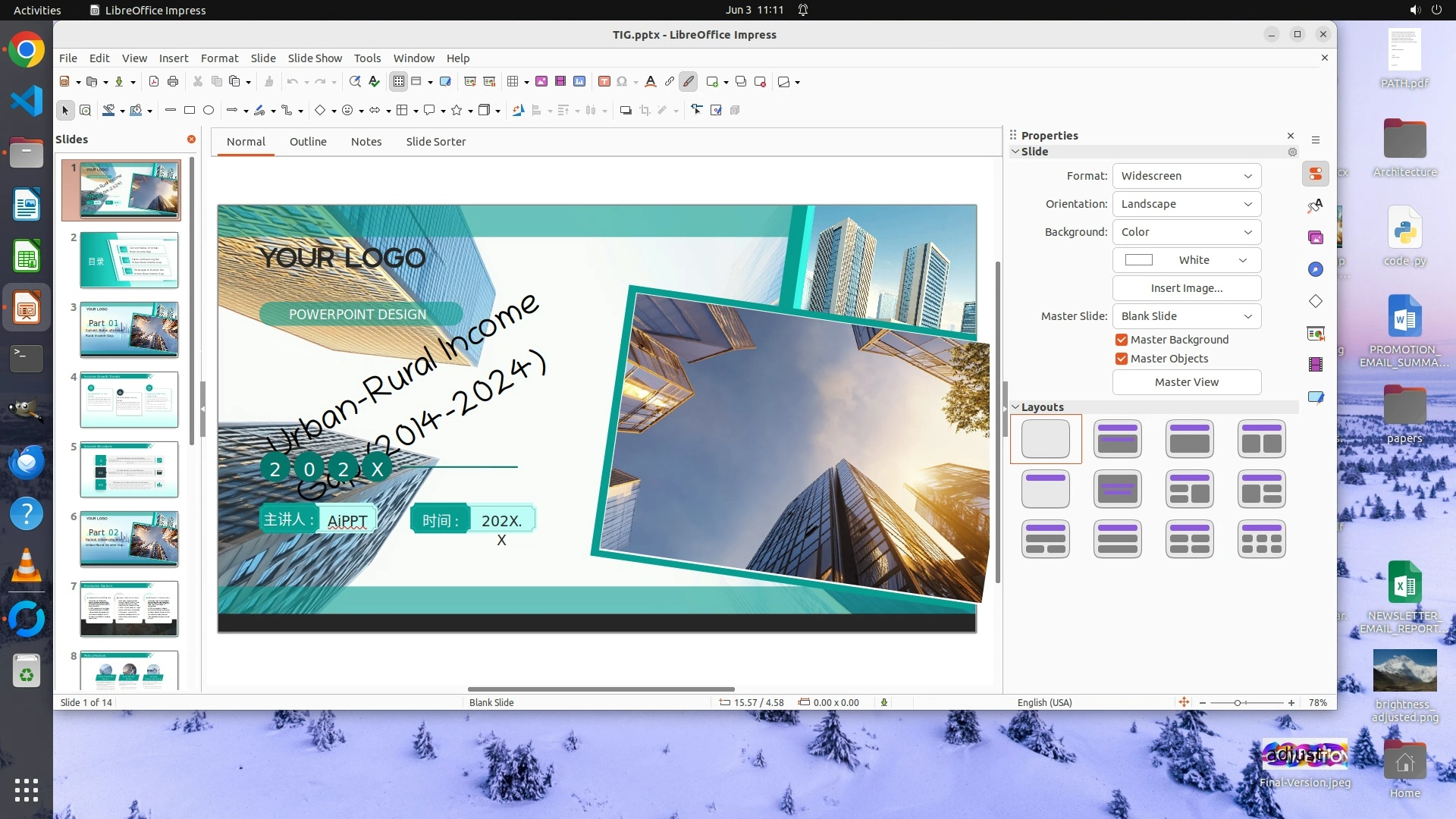This screenshot has width=1456, height=819.
Task: Select the Ellipse drawing tool
Action: (209, 111)
